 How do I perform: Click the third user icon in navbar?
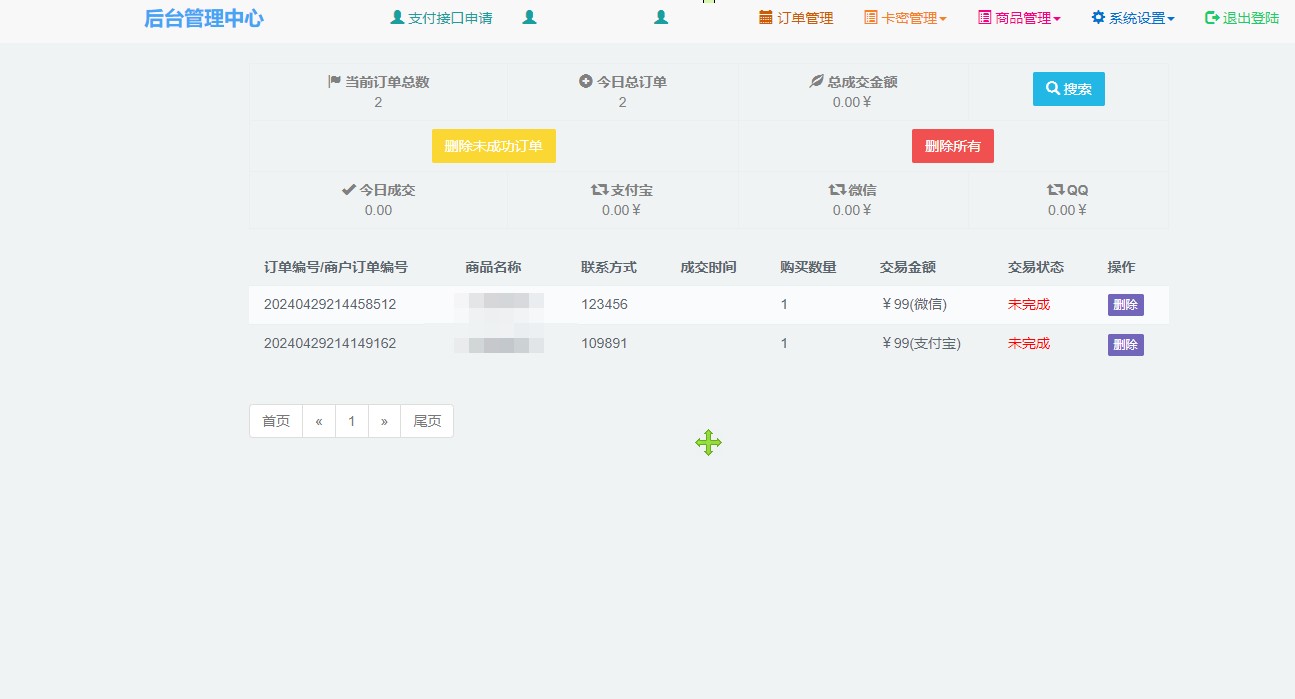click(661, 18)
